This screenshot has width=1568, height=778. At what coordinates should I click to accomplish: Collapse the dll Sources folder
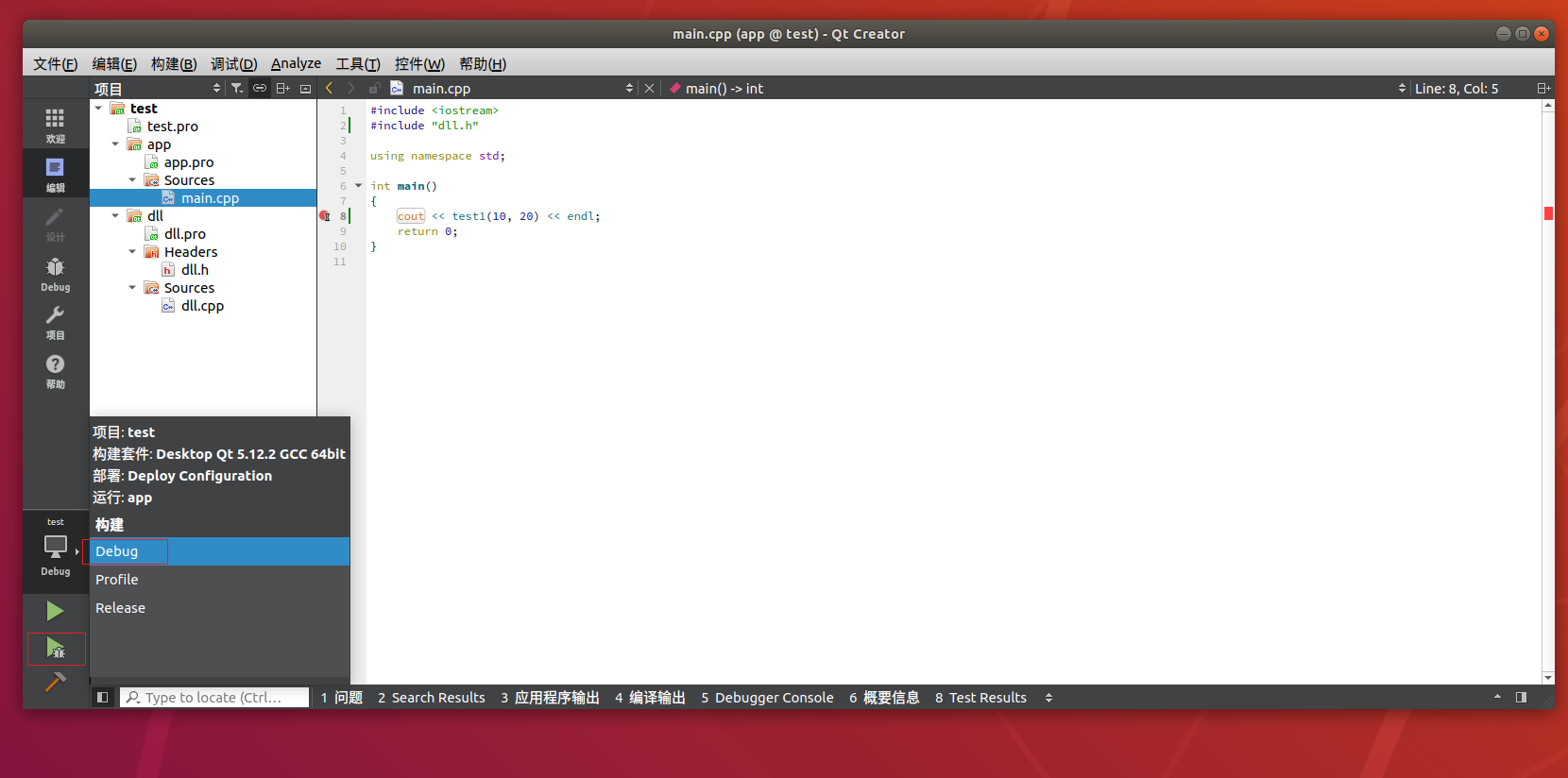point(132,288)
